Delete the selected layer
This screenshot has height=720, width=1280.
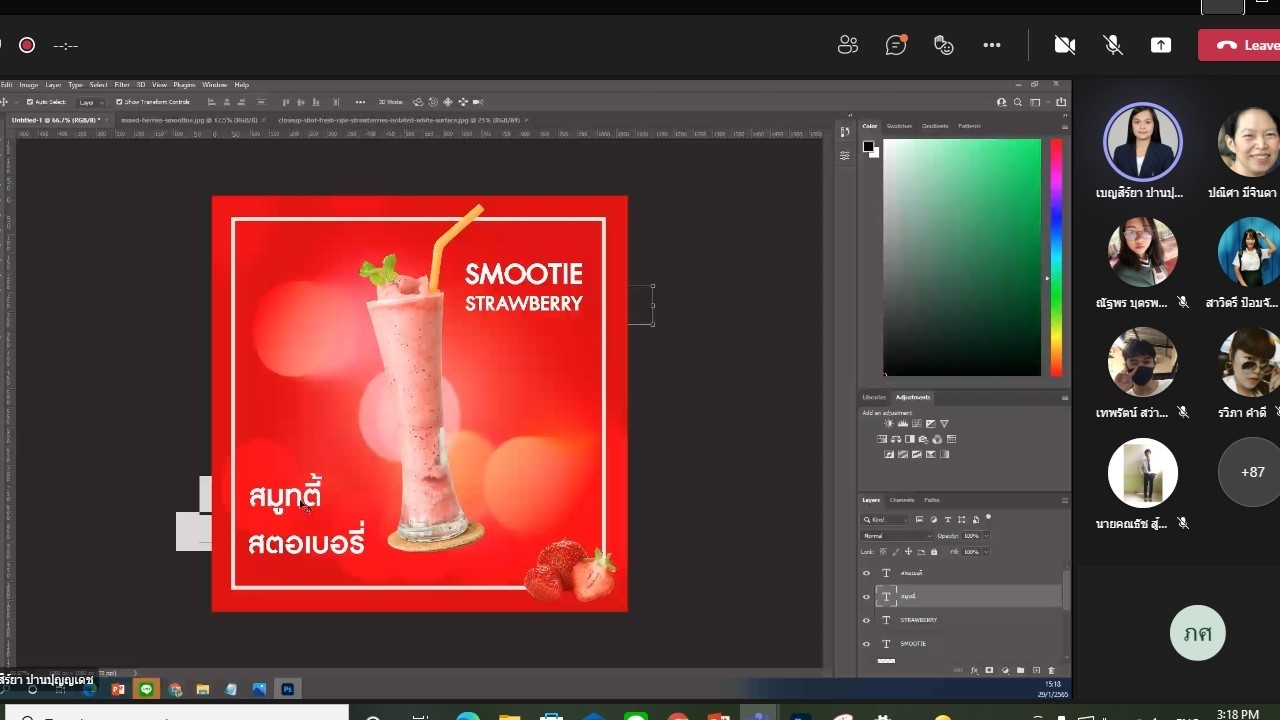[1051, 671]
